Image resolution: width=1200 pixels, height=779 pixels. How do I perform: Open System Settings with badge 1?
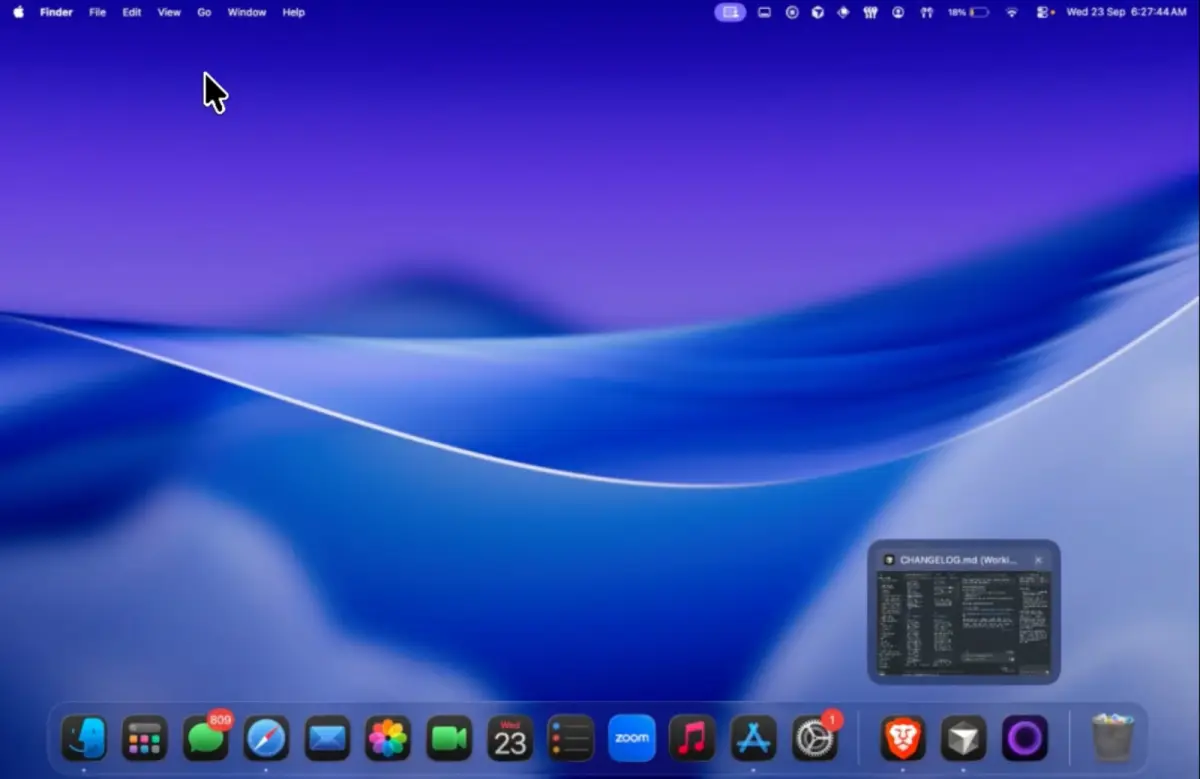click(815, 739)
